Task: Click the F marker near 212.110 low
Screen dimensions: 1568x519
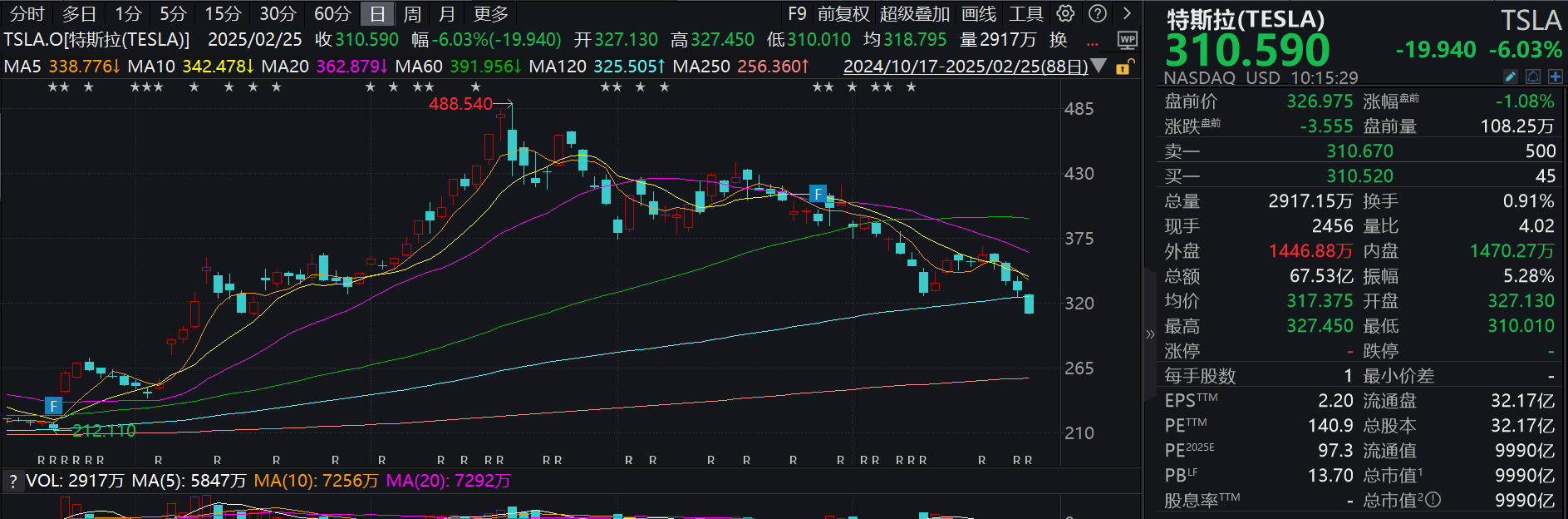Action: click(x=53, y=406)
